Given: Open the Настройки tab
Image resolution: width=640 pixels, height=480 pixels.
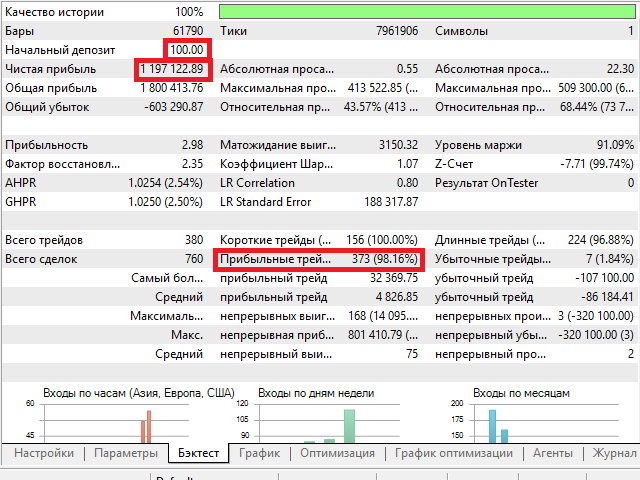Looking at the screenshot, I should pos(44,453).
